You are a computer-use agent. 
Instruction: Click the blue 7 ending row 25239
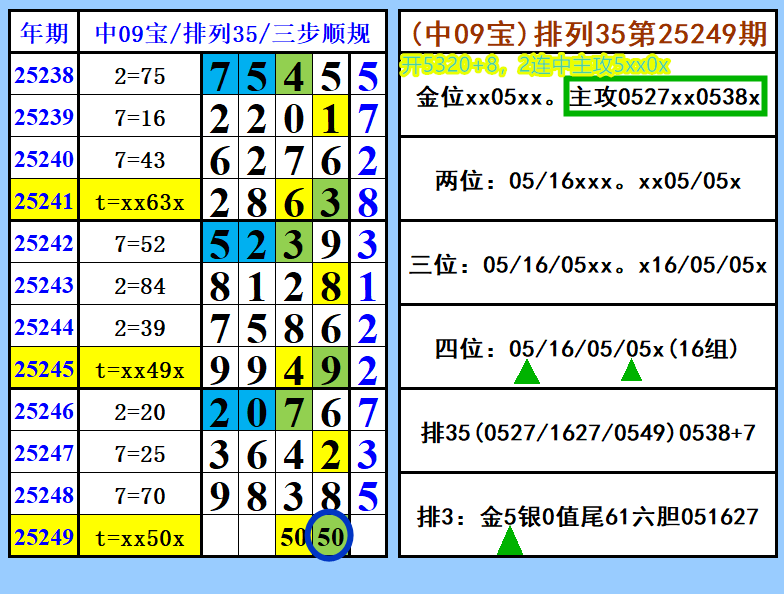(x=368, y=117)
